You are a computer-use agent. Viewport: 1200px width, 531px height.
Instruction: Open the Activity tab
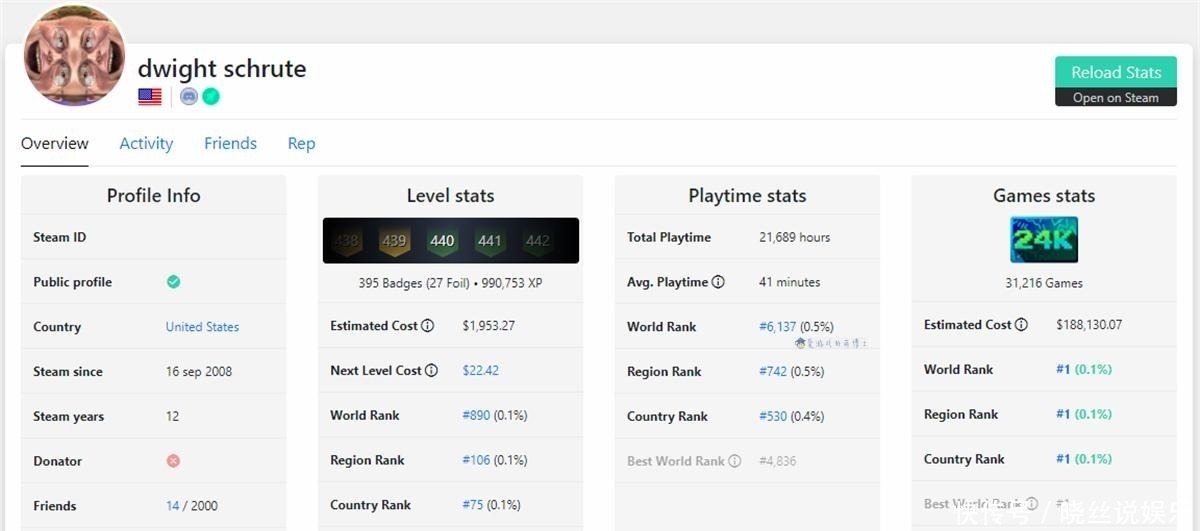point(146,143)
